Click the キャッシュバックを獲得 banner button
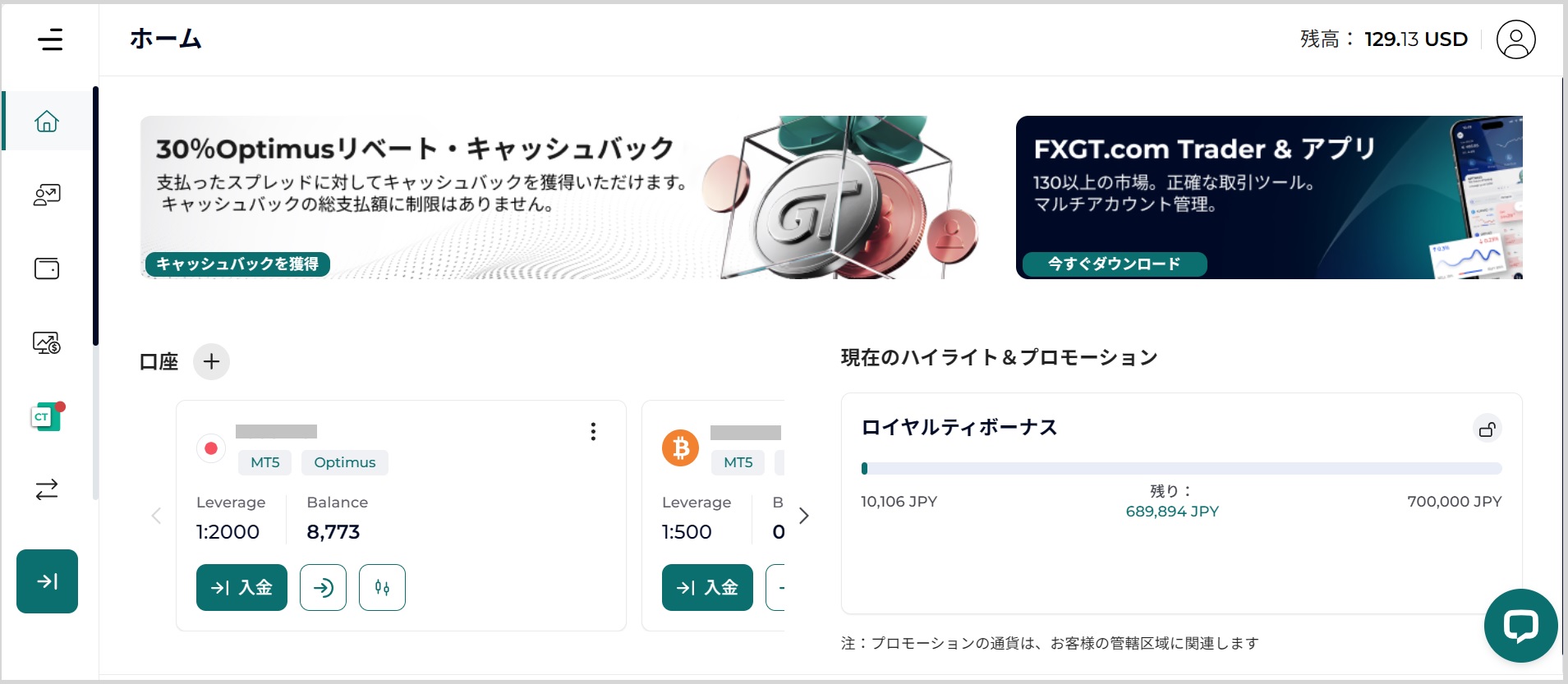The width and height of the screenshot is (1568, 684). [237, 264]
